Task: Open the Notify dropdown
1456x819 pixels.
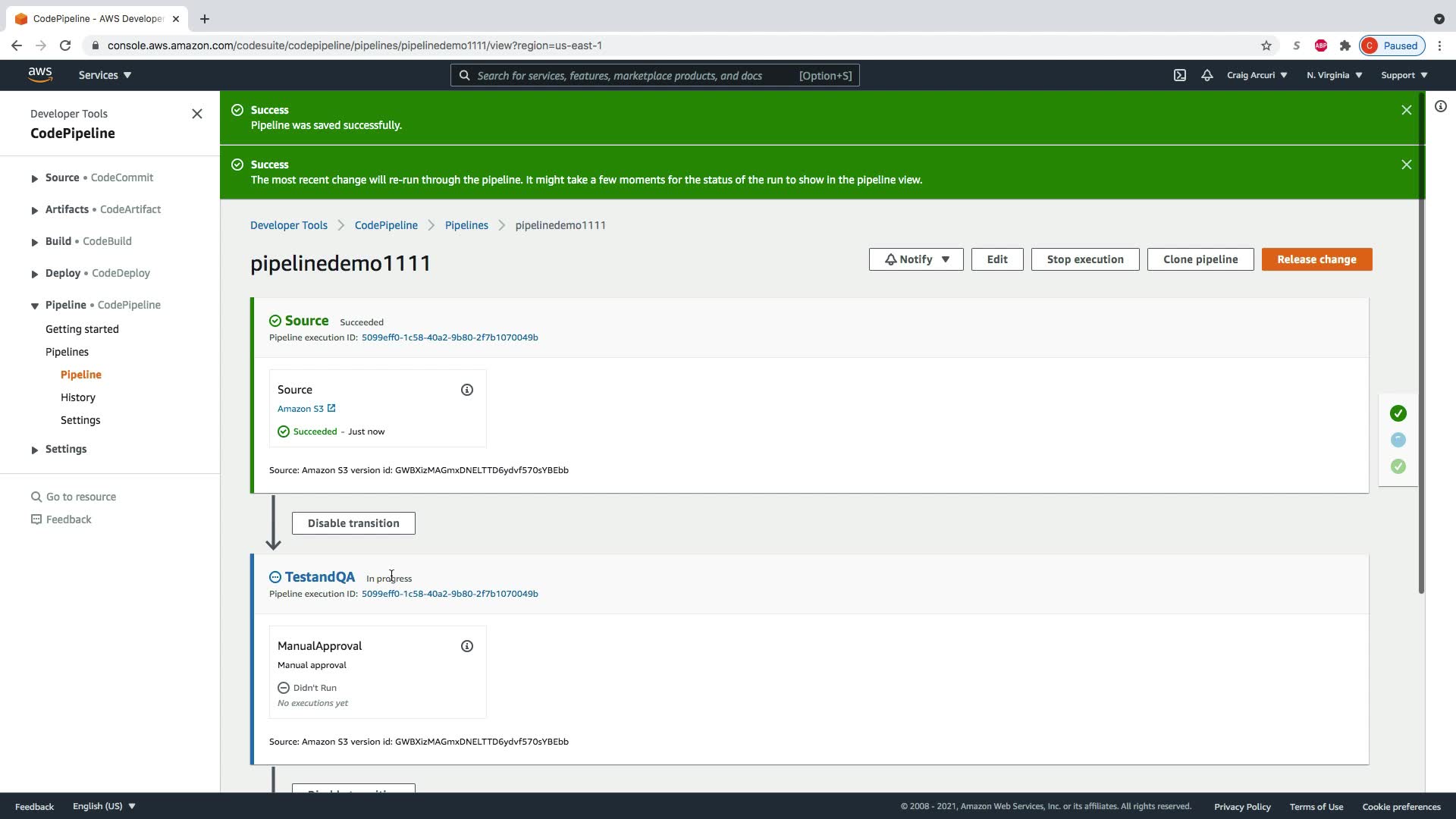Action: click(915, 259)
